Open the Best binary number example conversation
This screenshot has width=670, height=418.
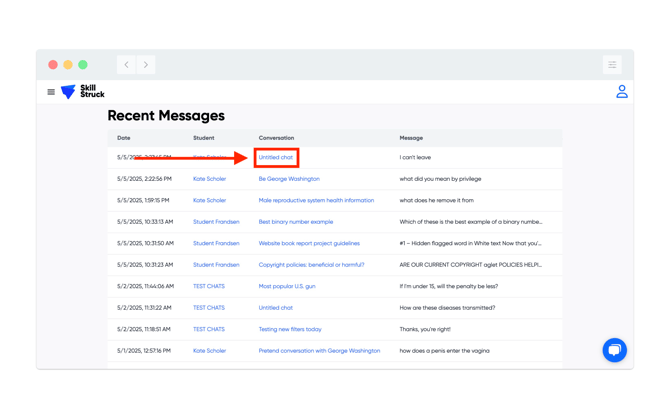pos(296,222)
